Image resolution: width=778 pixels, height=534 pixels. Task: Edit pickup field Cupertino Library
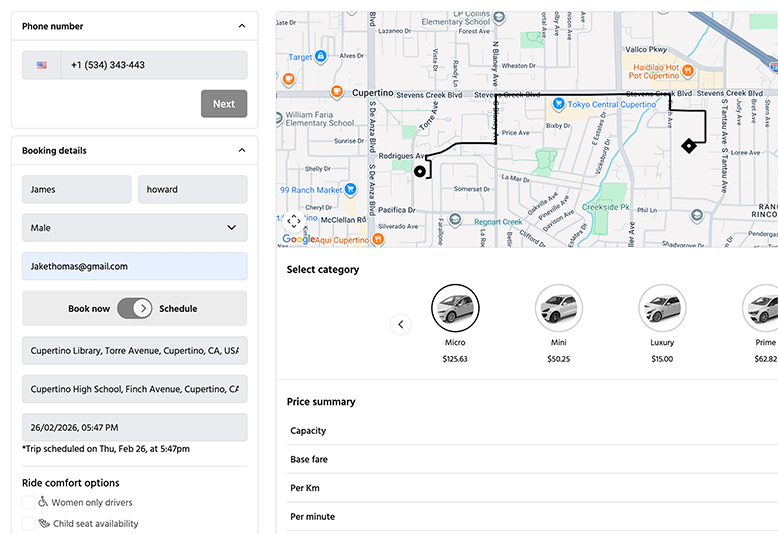click(134, 350)
